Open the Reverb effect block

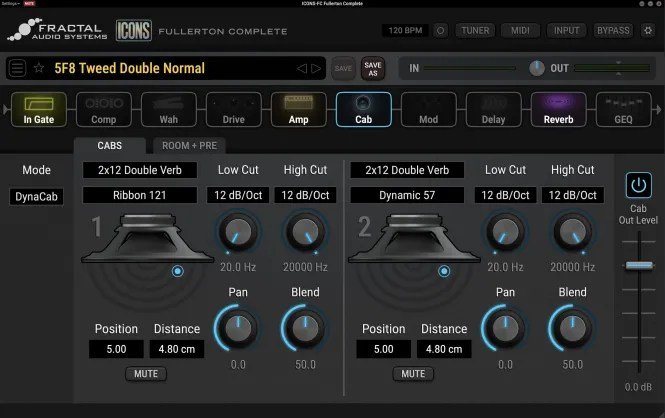click(x=558, y=110)
